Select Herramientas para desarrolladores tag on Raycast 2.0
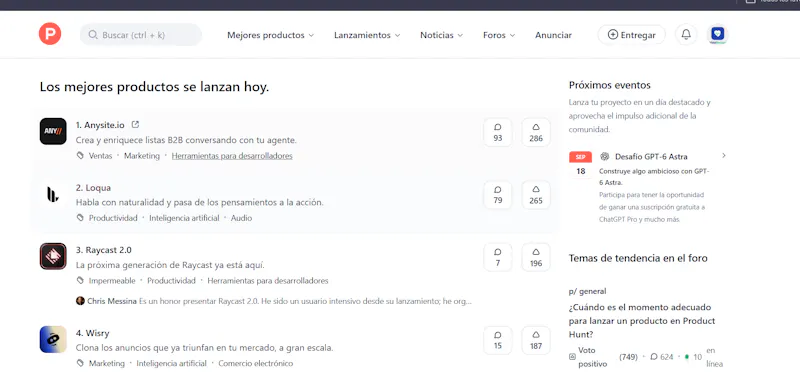Image resolution: width=800 pixels, height=388 pixels. [x=268, y=281]
